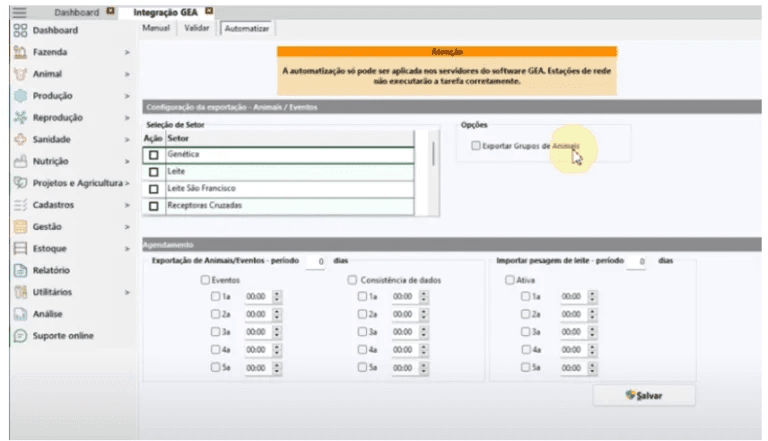Focus the Importar pesagem de leite período field

pyautogui.click(x=637, y=261)
